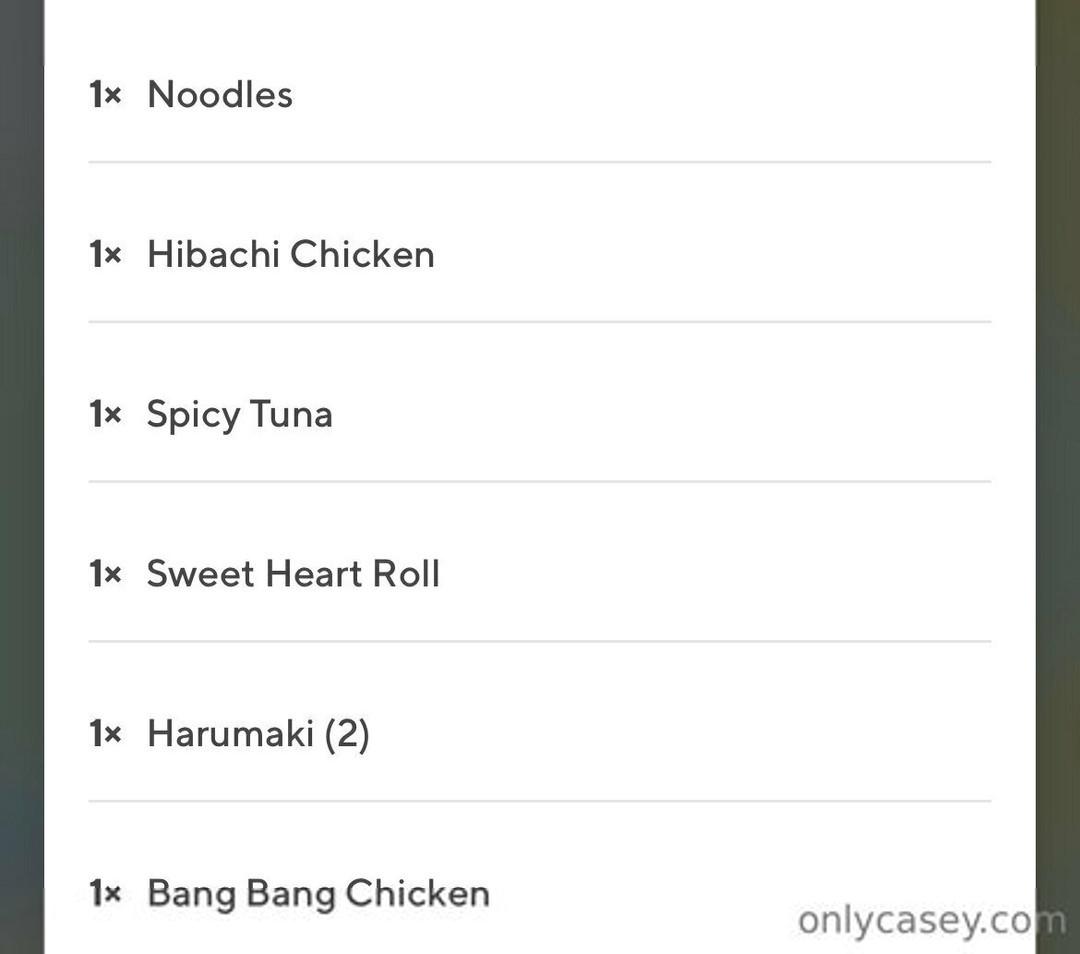Click the divider above Bang Bang Chicken
The image size is (1080, 954).
click(x=540, y=801)
